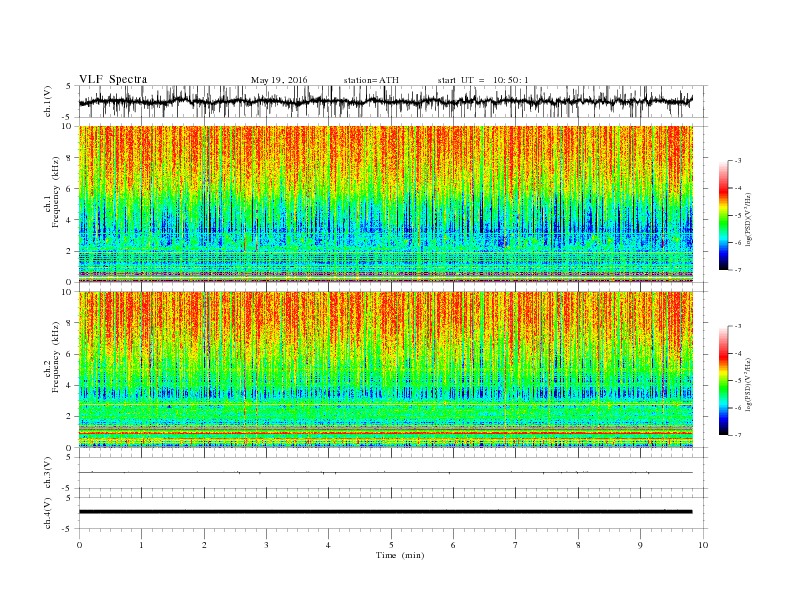Click the time axis tick label "1"
792x612 pixels.
(x=141, y=545)
